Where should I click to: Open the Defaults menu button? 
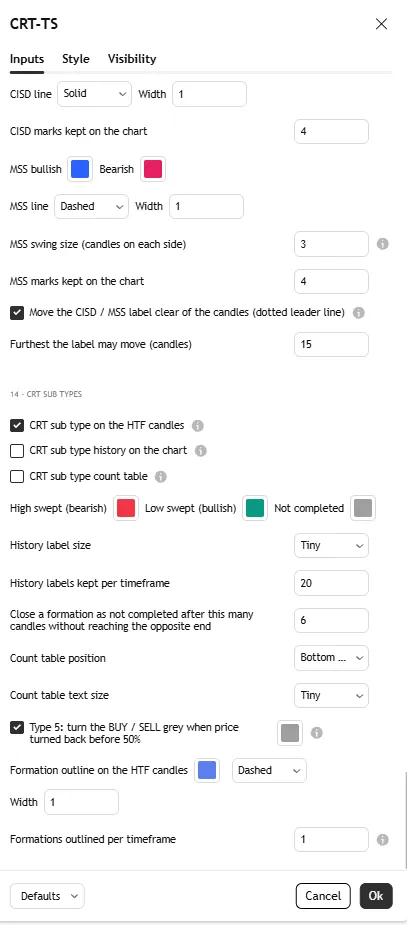47,896
